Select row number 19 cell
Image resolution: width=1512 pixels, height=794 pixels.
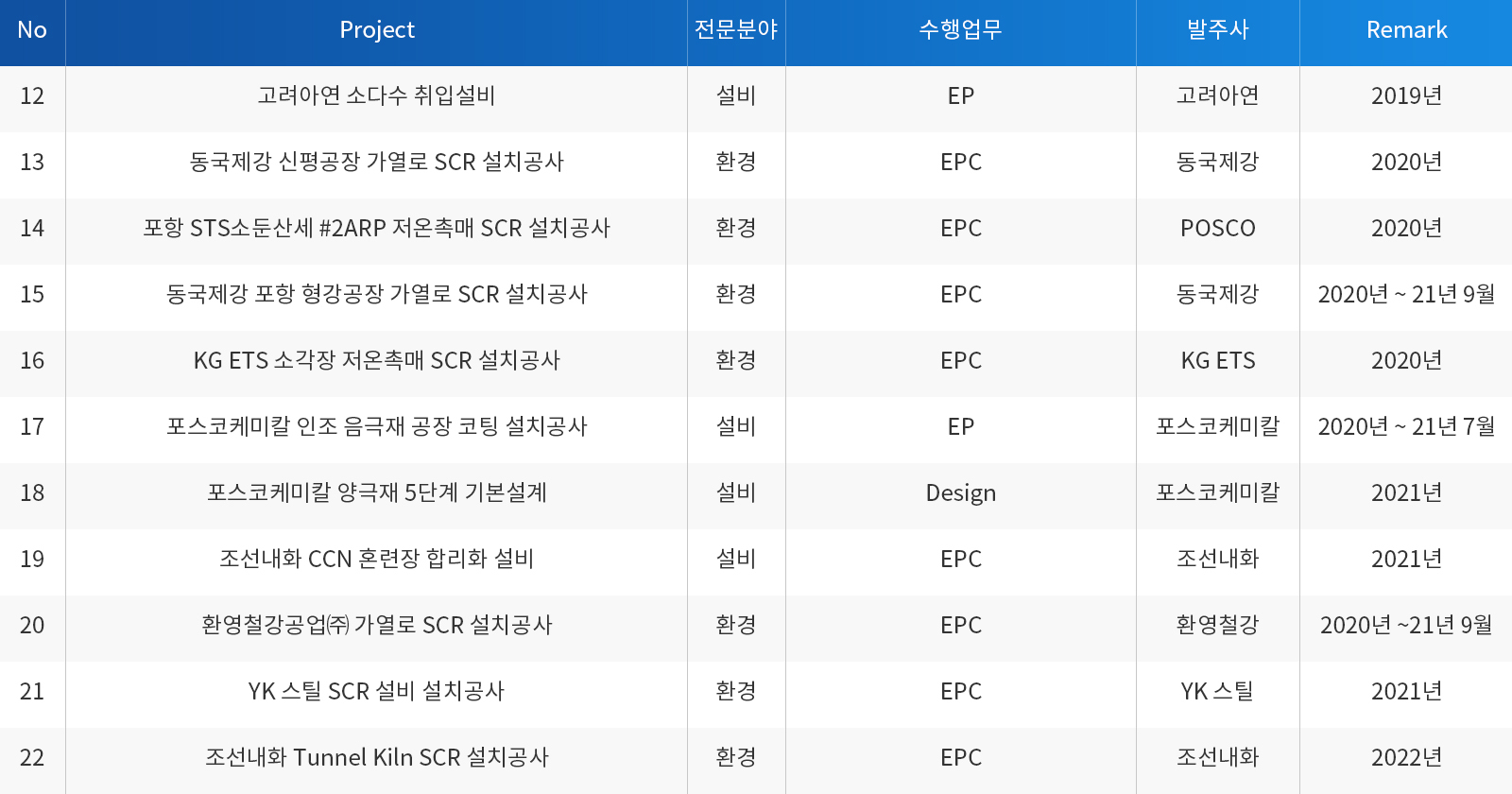pyautogui.click(x=32, y=559)
